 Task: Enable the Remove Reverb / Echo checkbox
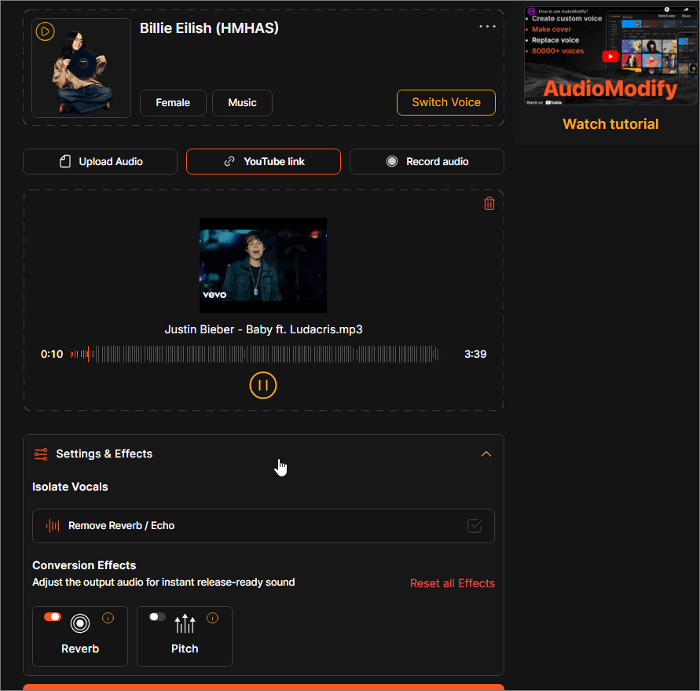coord(474,526)
